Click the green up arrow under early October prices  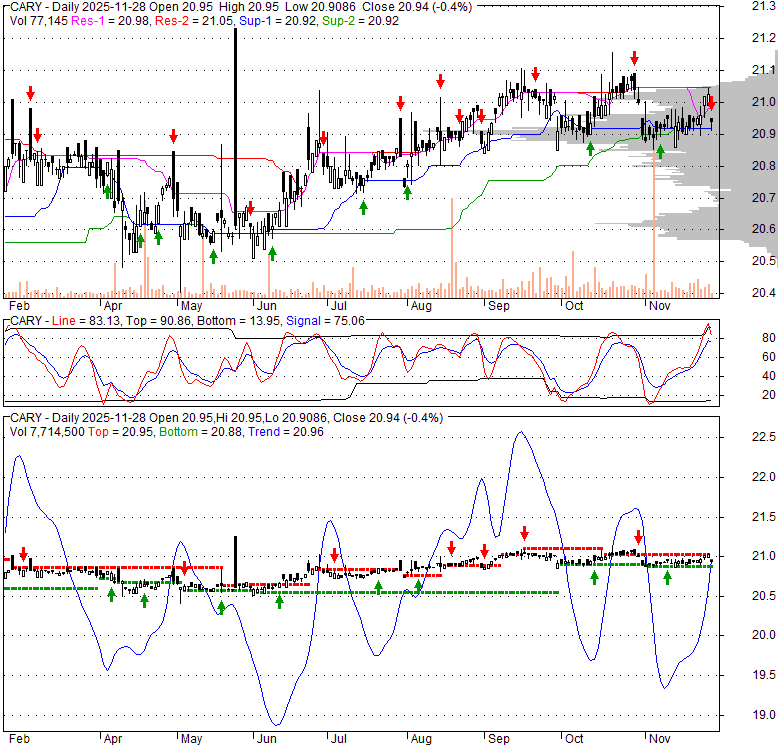click(x=590, y=149)
